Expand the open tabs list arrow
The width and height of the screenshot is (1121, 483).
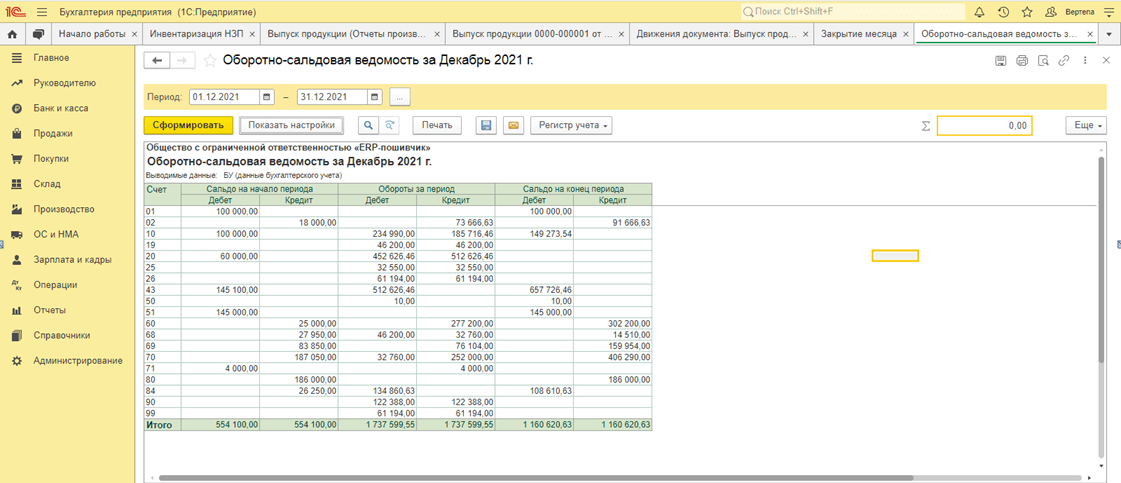(x=1110, y=34)
